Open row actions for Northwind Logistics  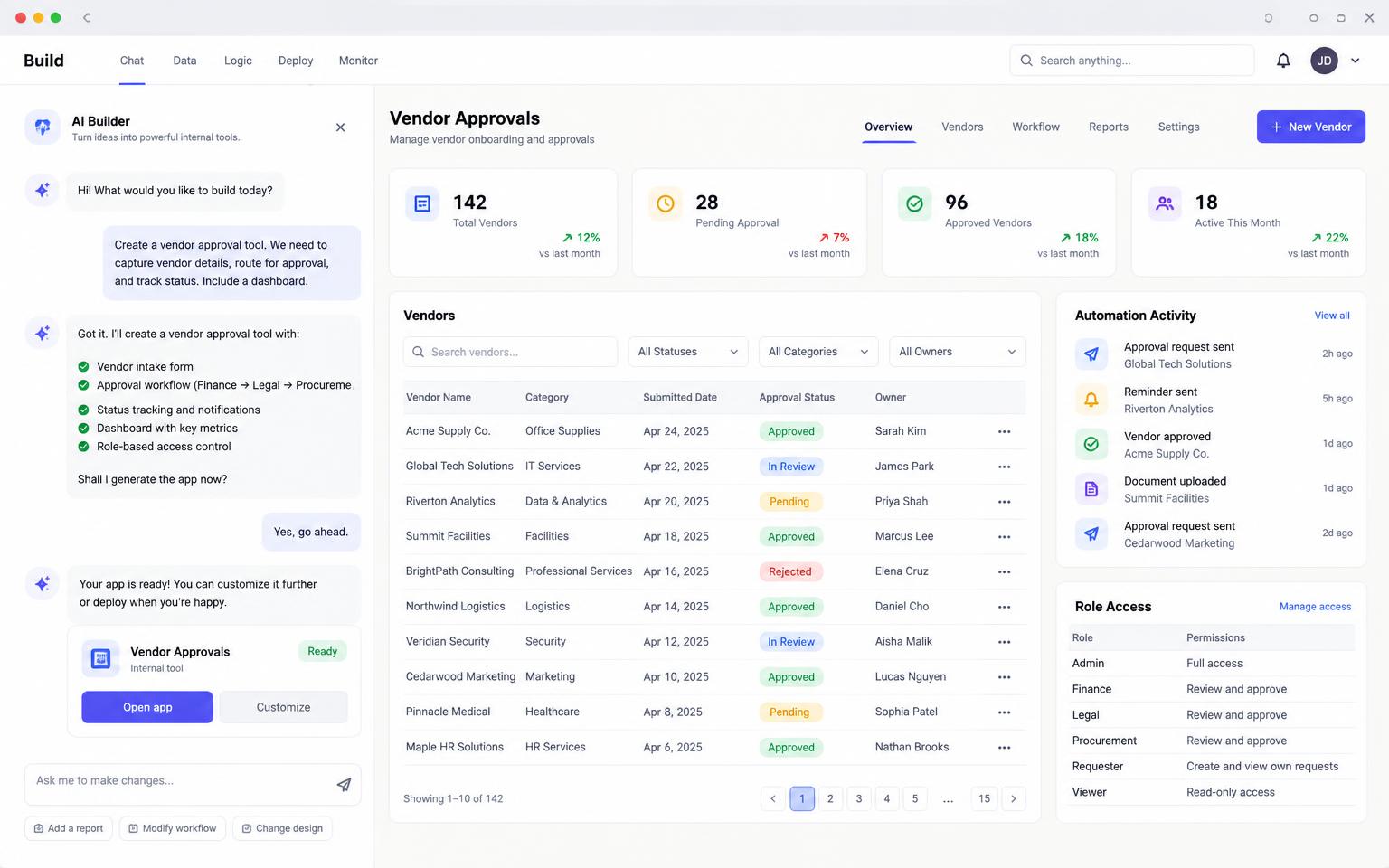click(x=1004, y=607)
